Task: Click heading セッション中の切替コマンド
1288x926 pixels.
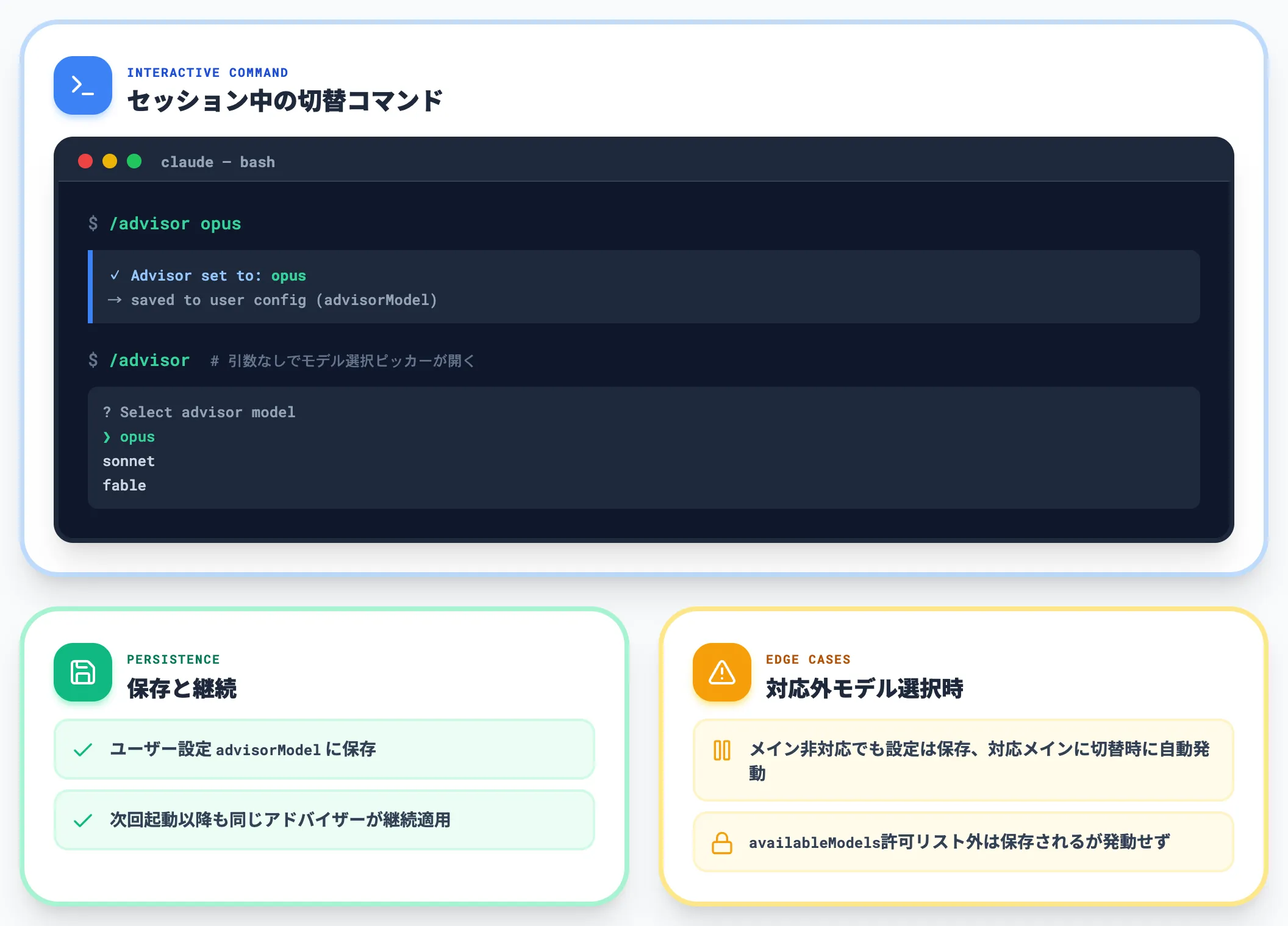Action: click(285, 101)
